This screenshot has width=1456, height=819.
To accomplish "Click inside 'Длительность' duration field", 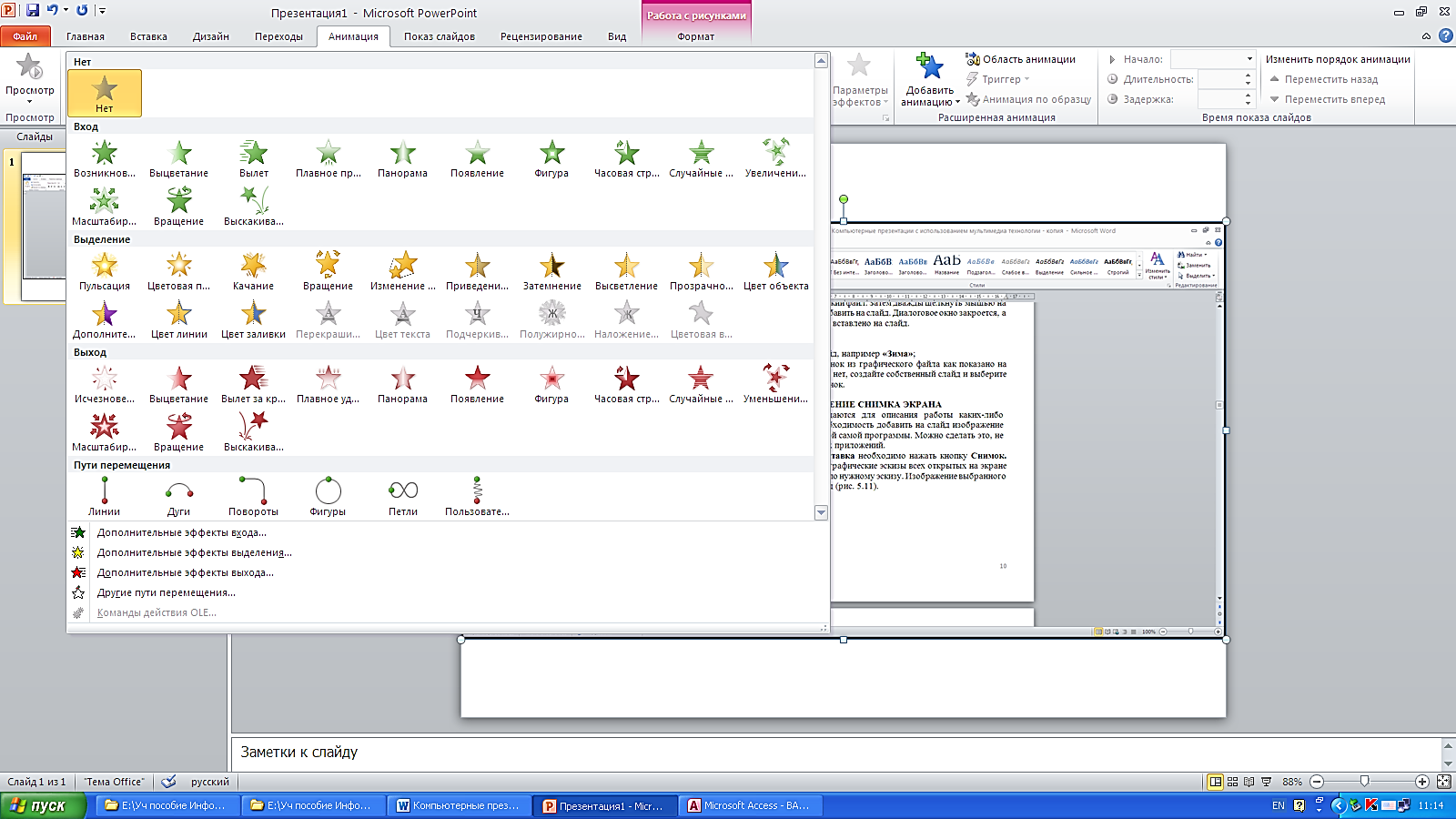I will click(x=1219, y=79).
